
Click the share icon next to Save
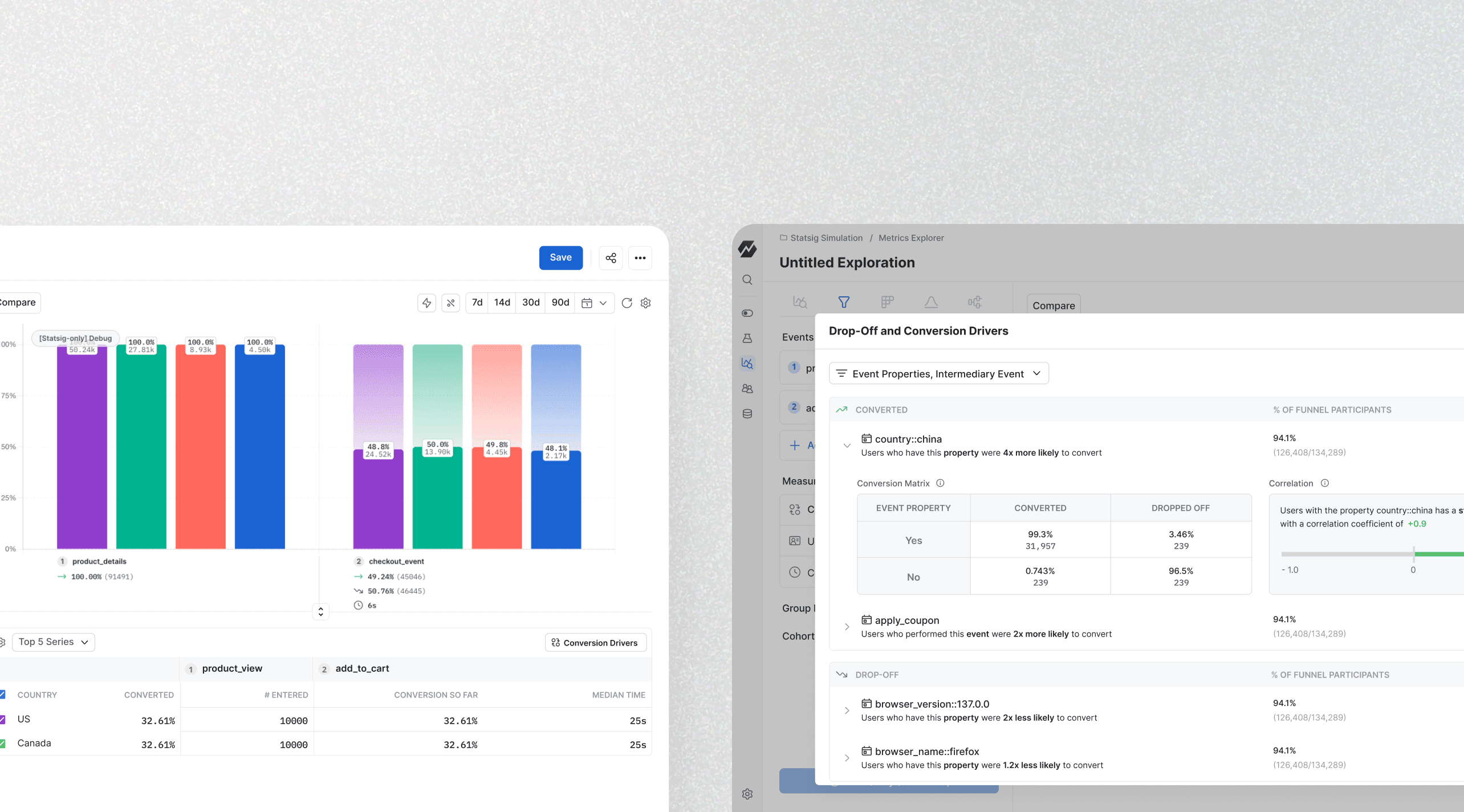[611, 258]
